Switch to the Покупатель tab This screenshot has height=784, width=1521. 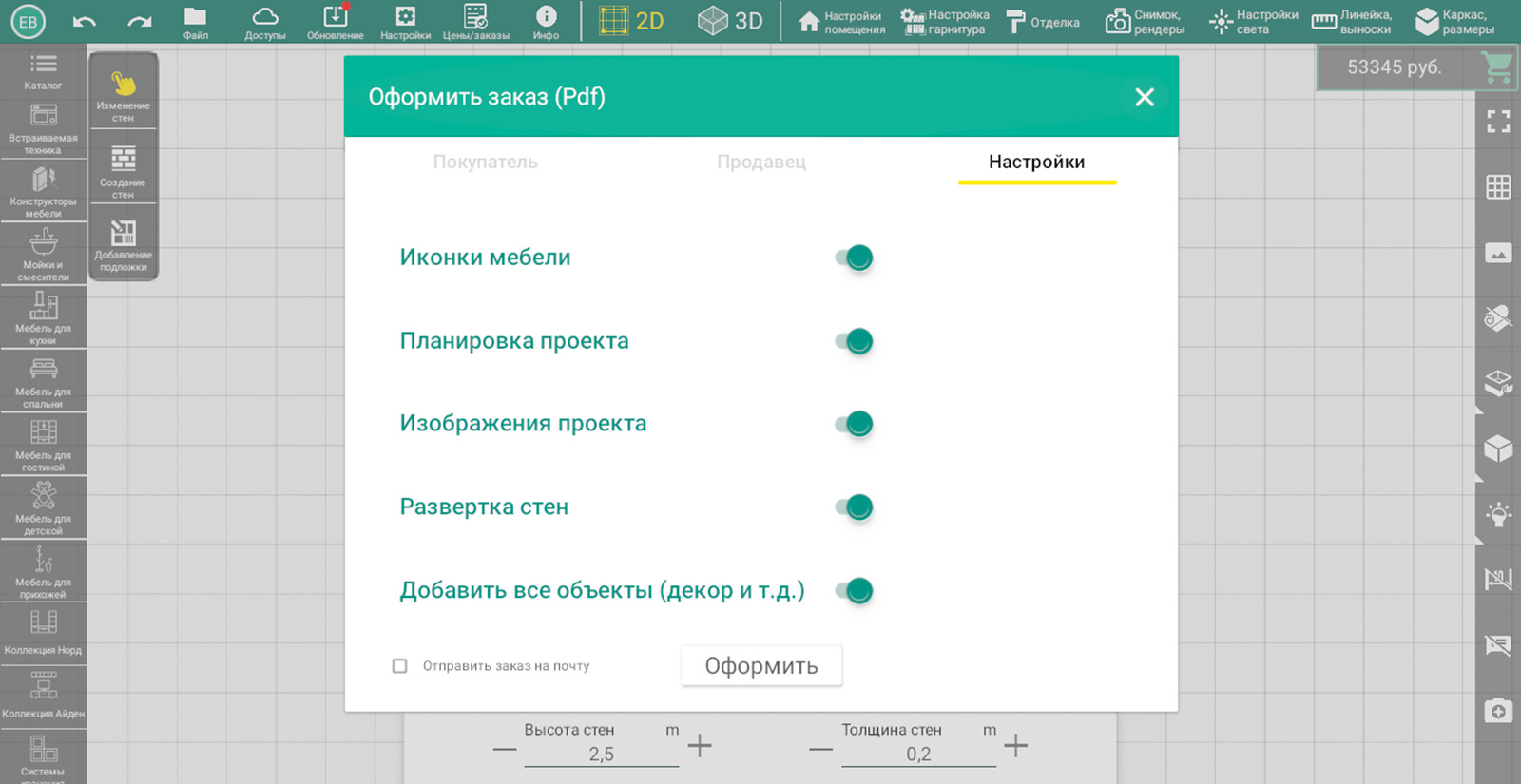[x=485, y=162]
